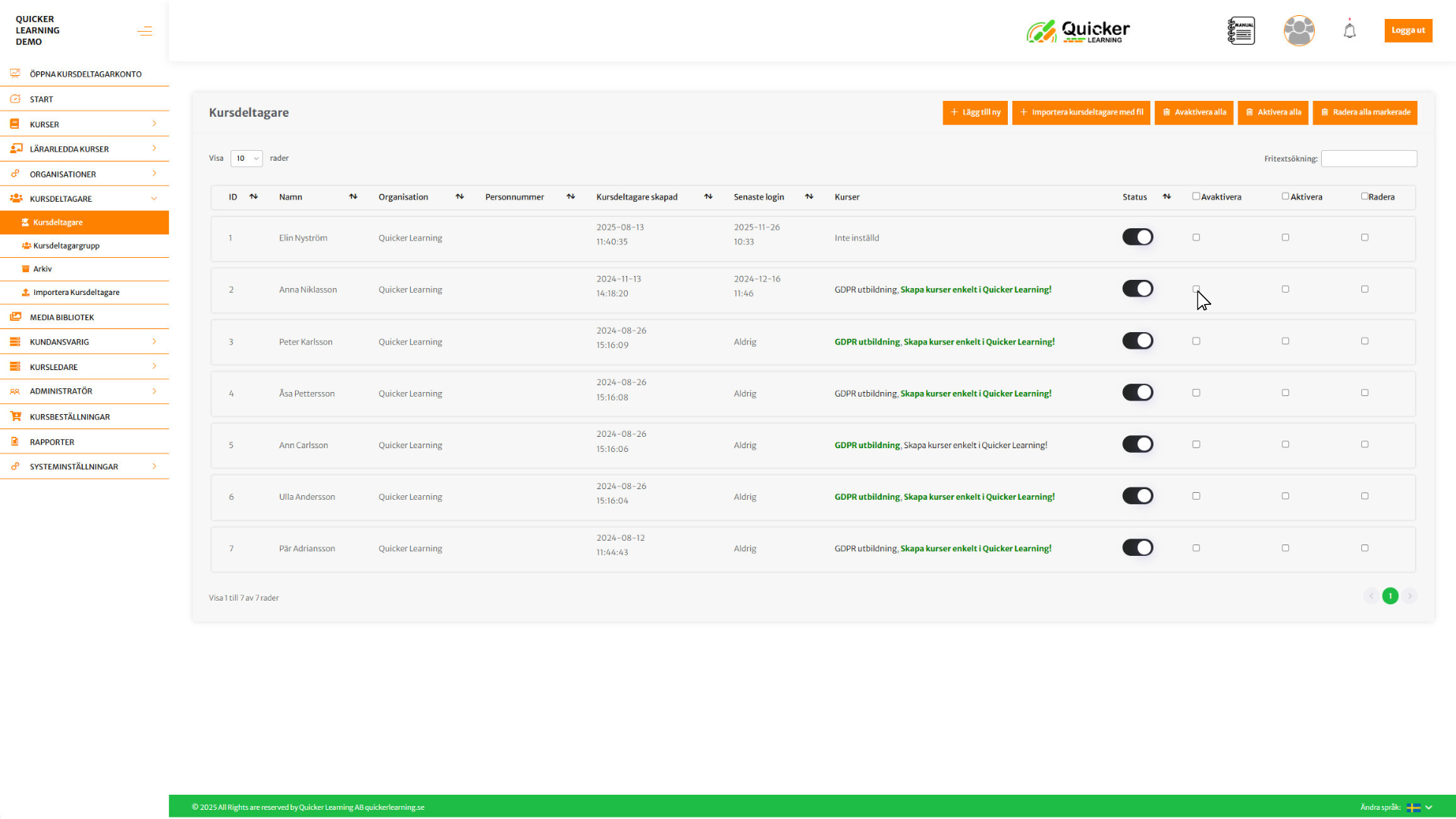Toggle status slider for Pär Adriansson
The height and width of the screenshot is (819, 1456).
click(x=1137, y=548)
